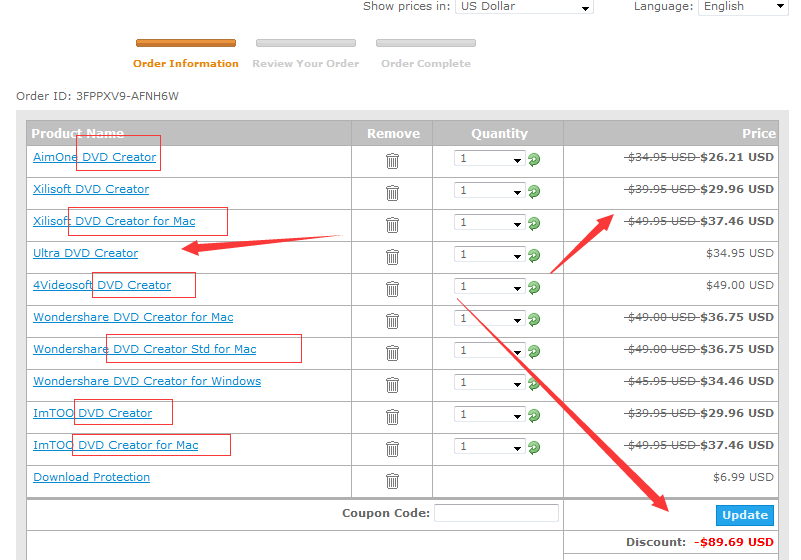Refresh Wondershare DVD Creator Std for Mac quantity
The image size is (801, 560).
click(534, 352)
